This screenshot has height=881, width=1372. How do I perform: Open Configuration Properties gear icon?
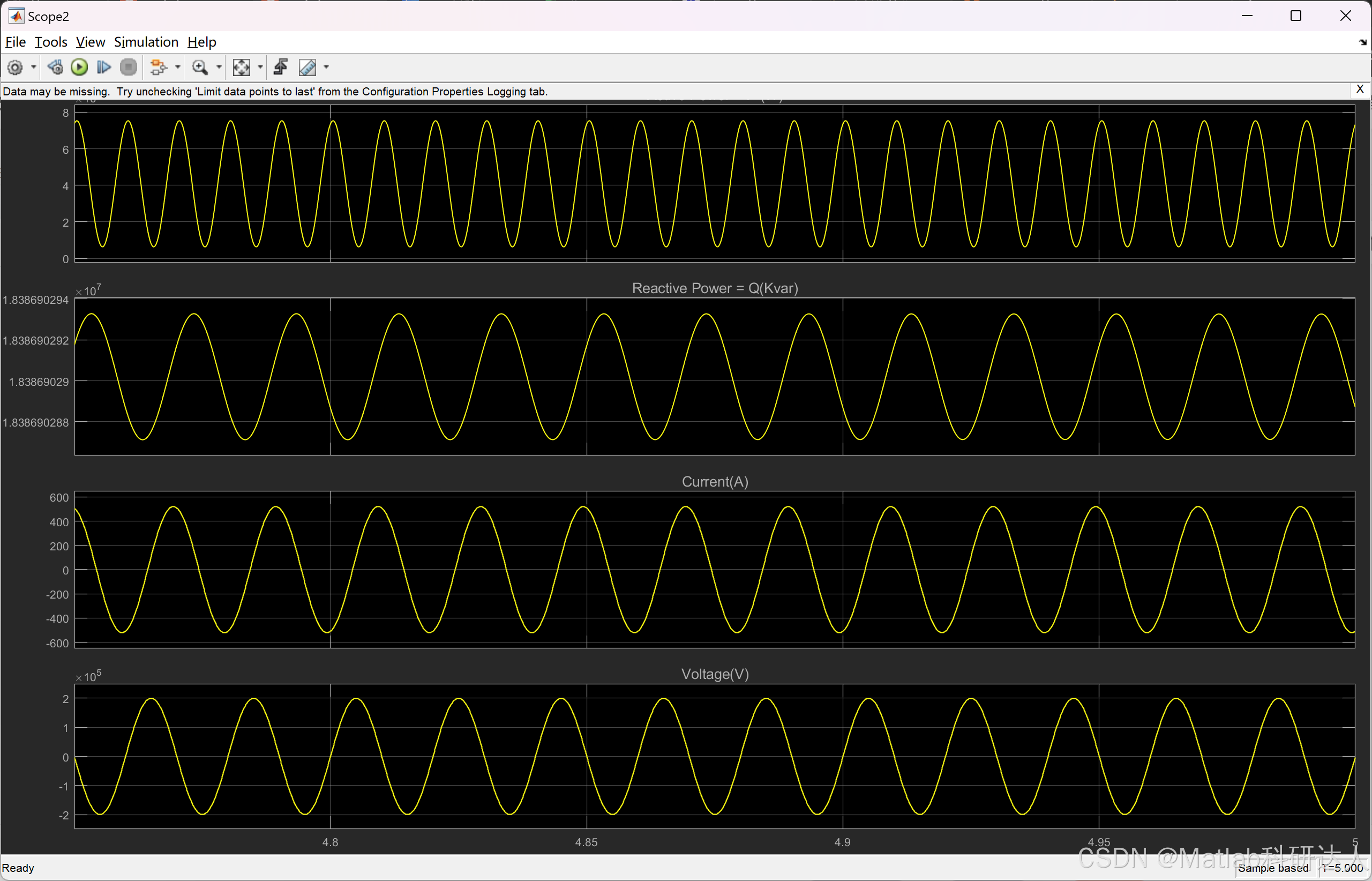point(15,68)
